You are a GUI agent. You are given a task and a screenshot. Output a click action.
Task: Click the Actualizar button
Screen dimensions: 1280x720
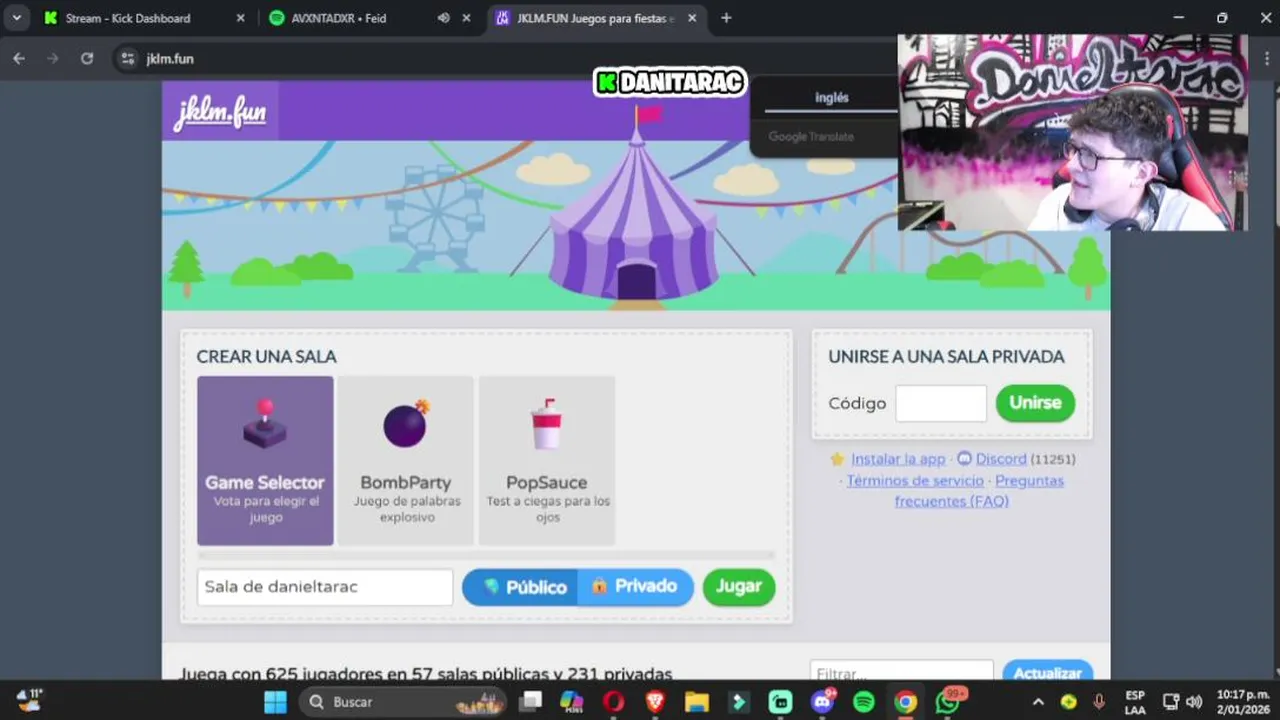click(x=1048, y=673)
